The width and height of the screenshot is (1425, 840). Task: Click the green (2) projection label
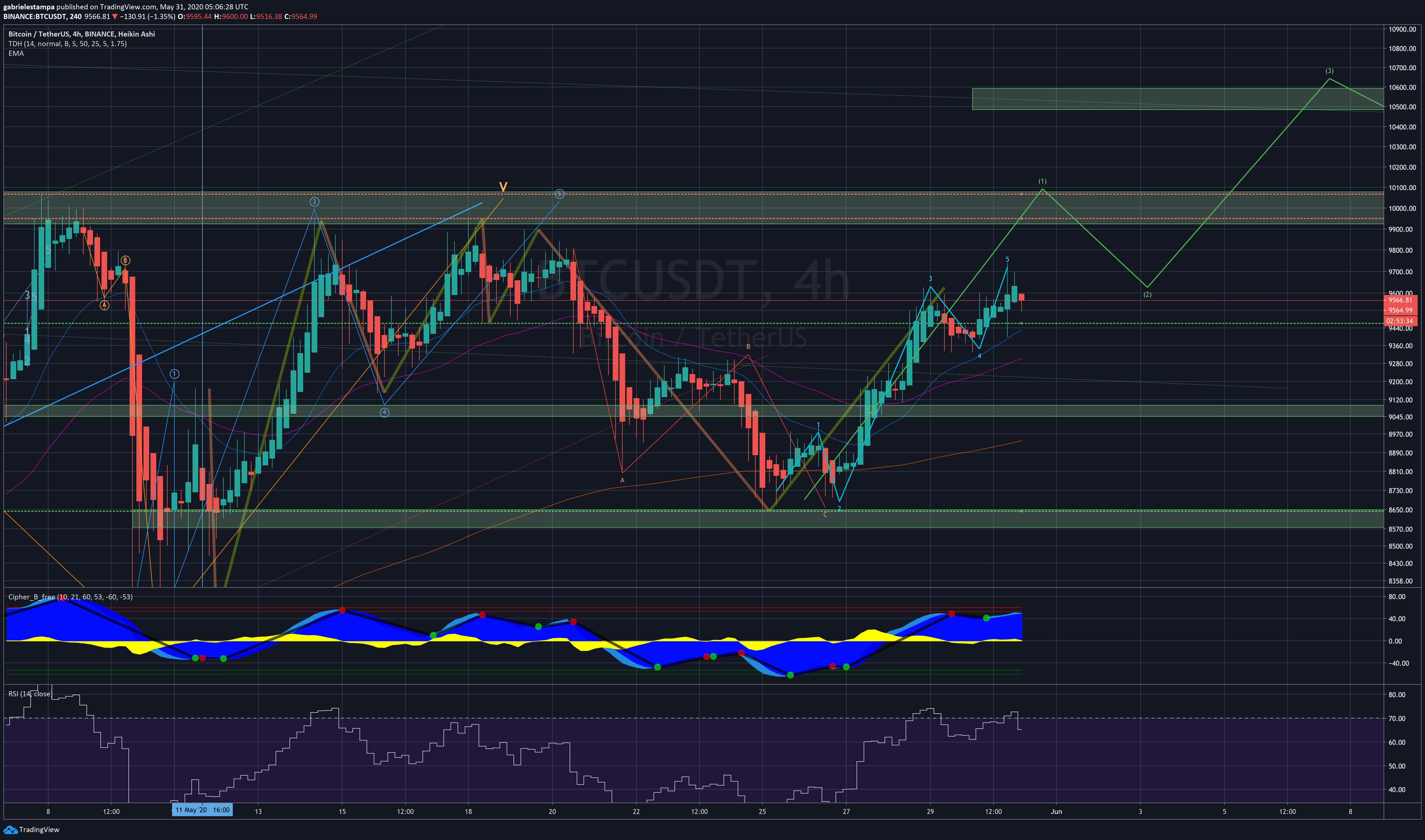coord(1147,294)
